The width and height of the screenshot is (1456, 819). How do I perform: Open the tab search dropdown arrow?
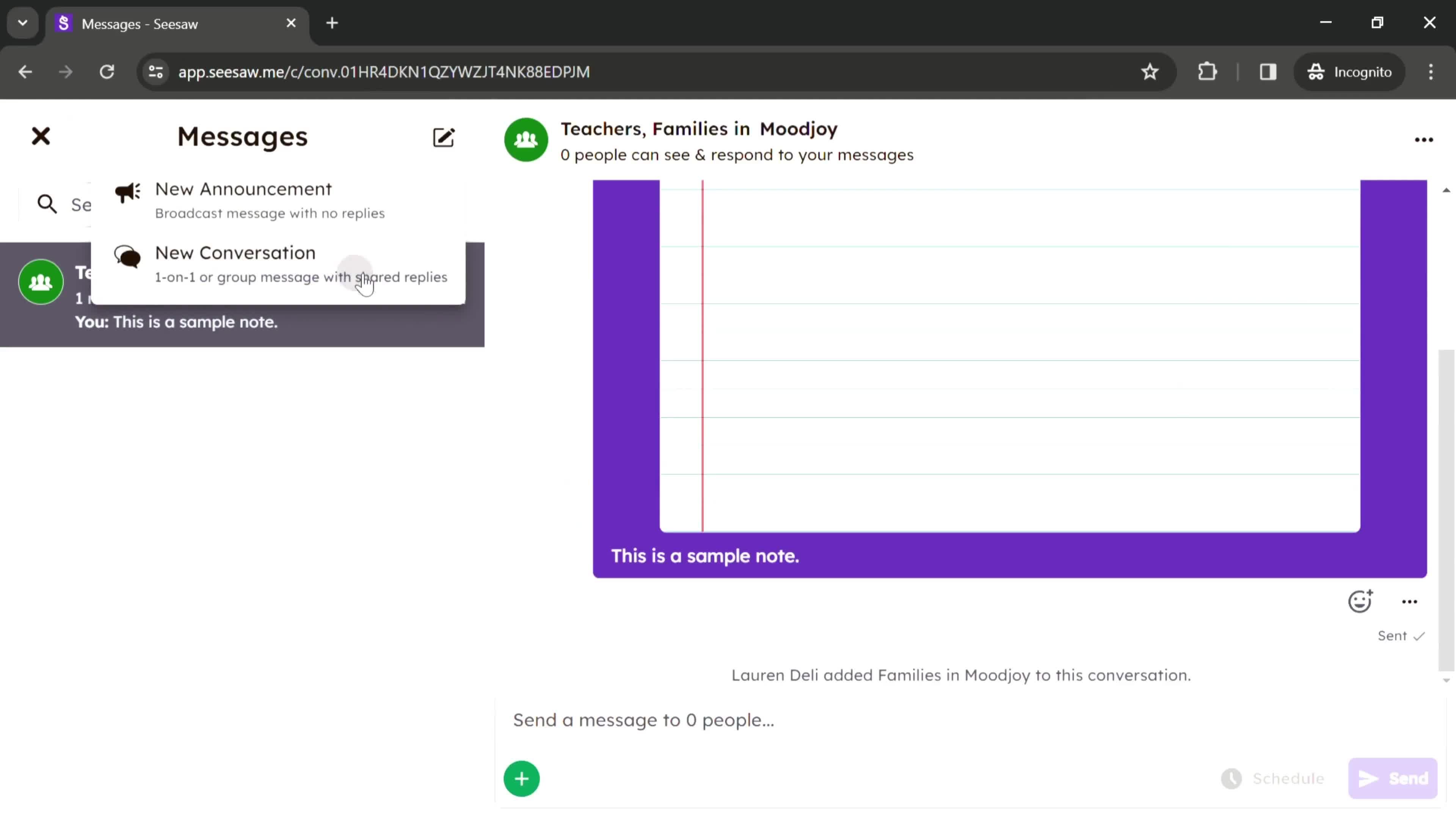tap(23, 23)
